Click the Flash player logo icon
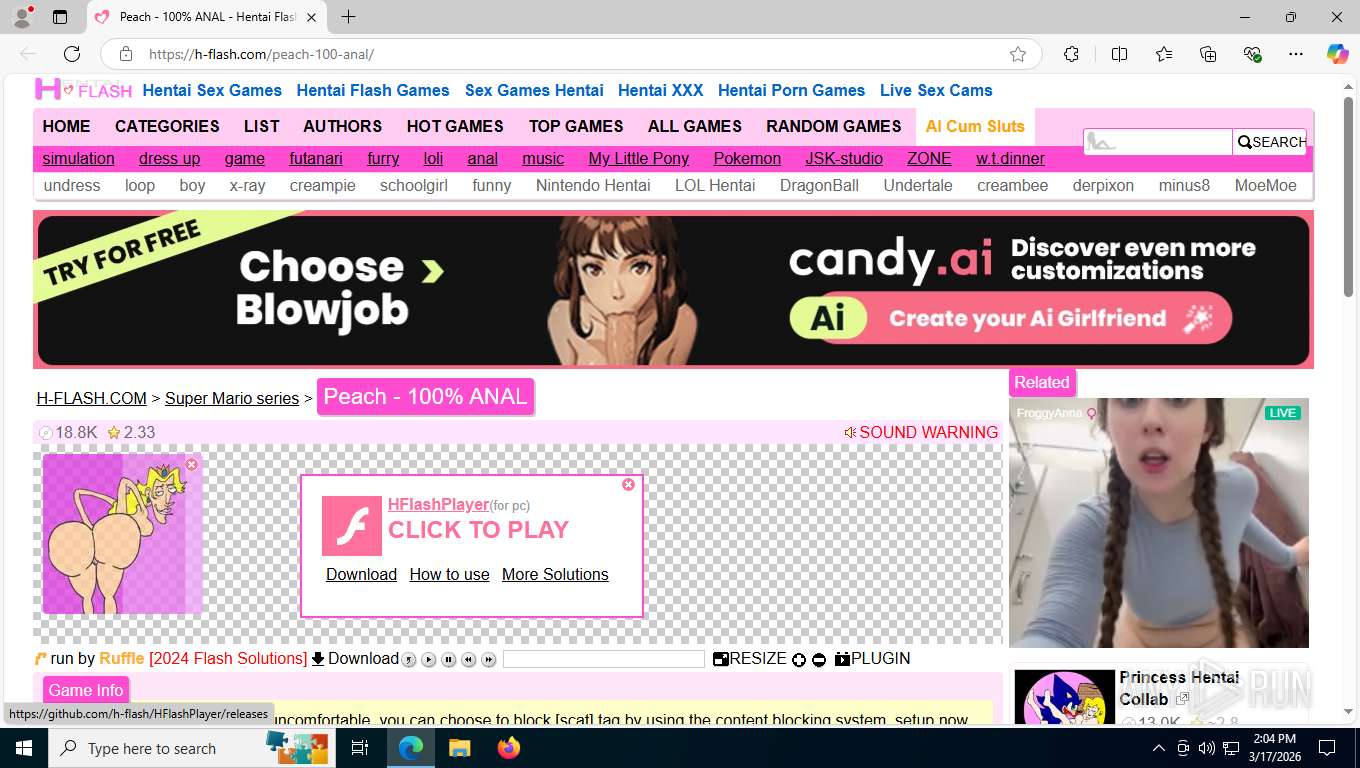Image resolution: width=1360 pixels, height=768 pixels. pos(352,526)
